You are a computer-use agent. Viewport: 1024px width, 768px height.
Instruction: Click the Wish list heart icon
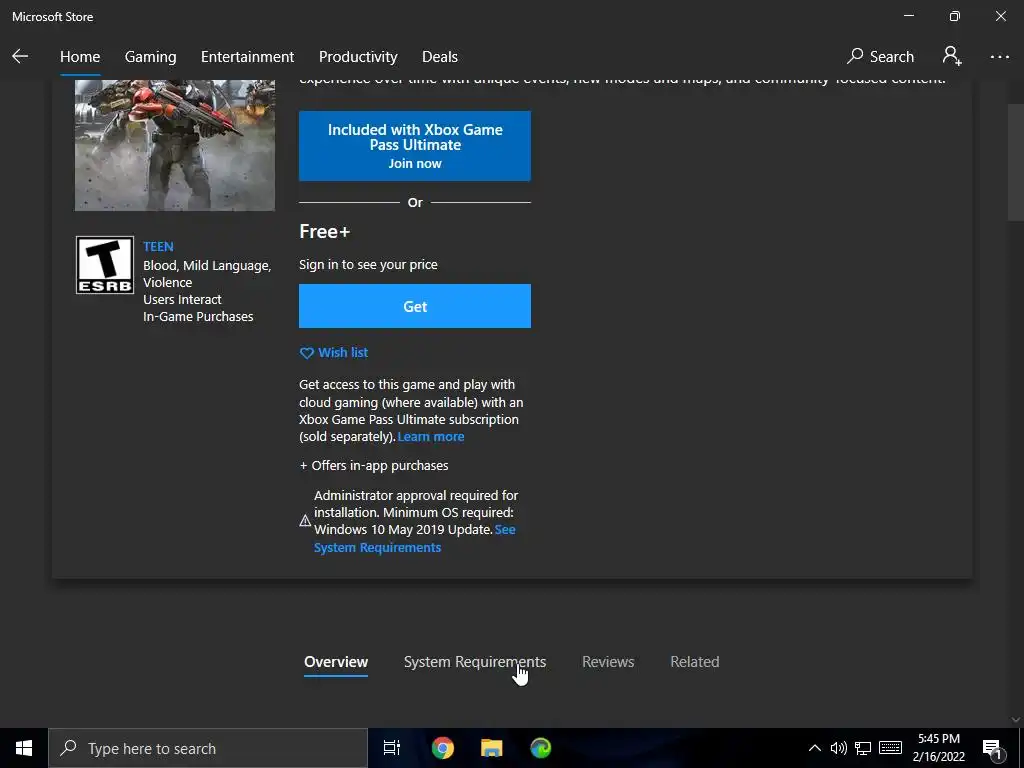click(x=306, y=353)
